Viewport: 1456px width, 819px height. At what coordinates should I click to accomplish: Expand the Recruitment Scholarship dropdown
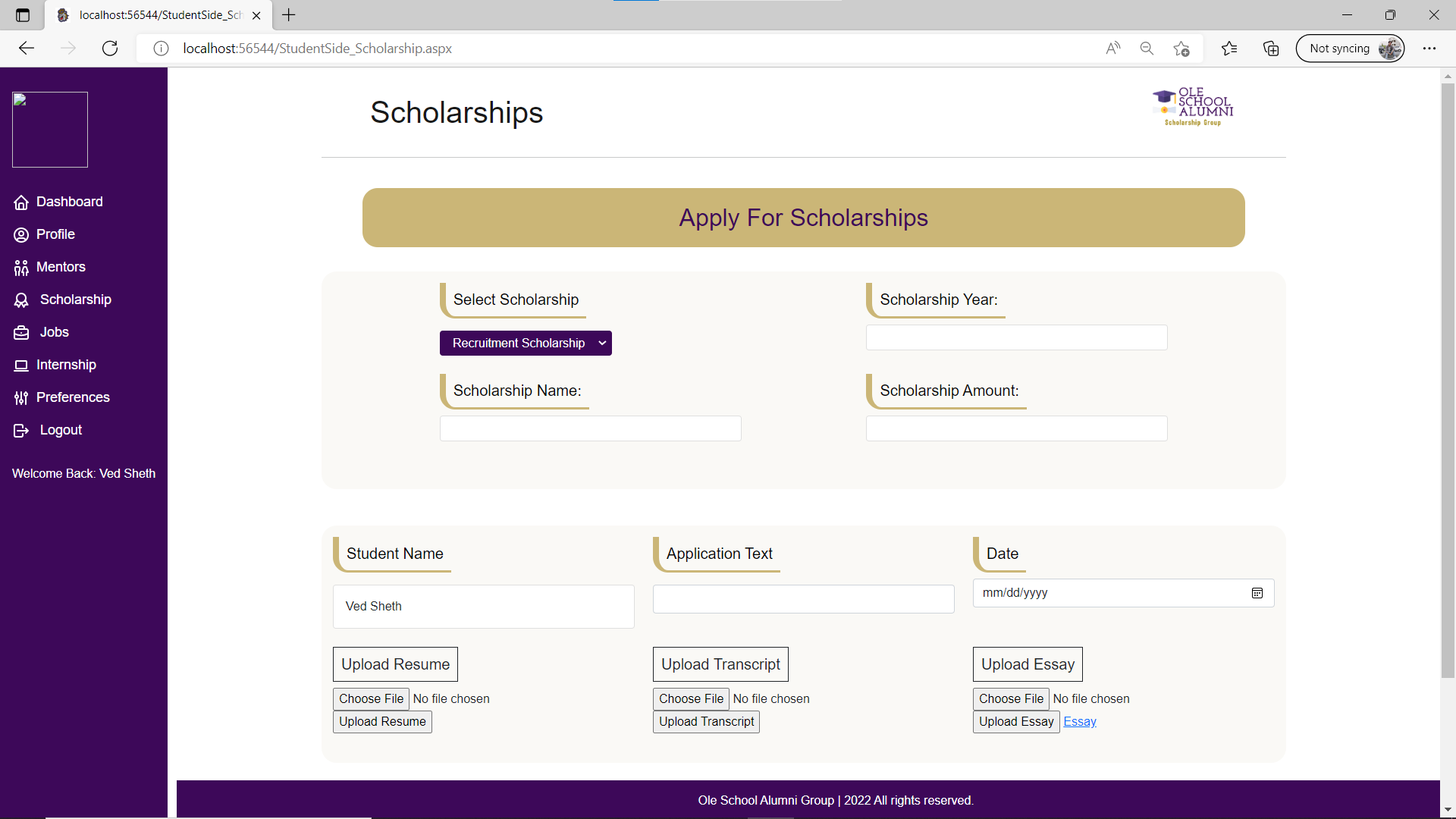(526, 344)
